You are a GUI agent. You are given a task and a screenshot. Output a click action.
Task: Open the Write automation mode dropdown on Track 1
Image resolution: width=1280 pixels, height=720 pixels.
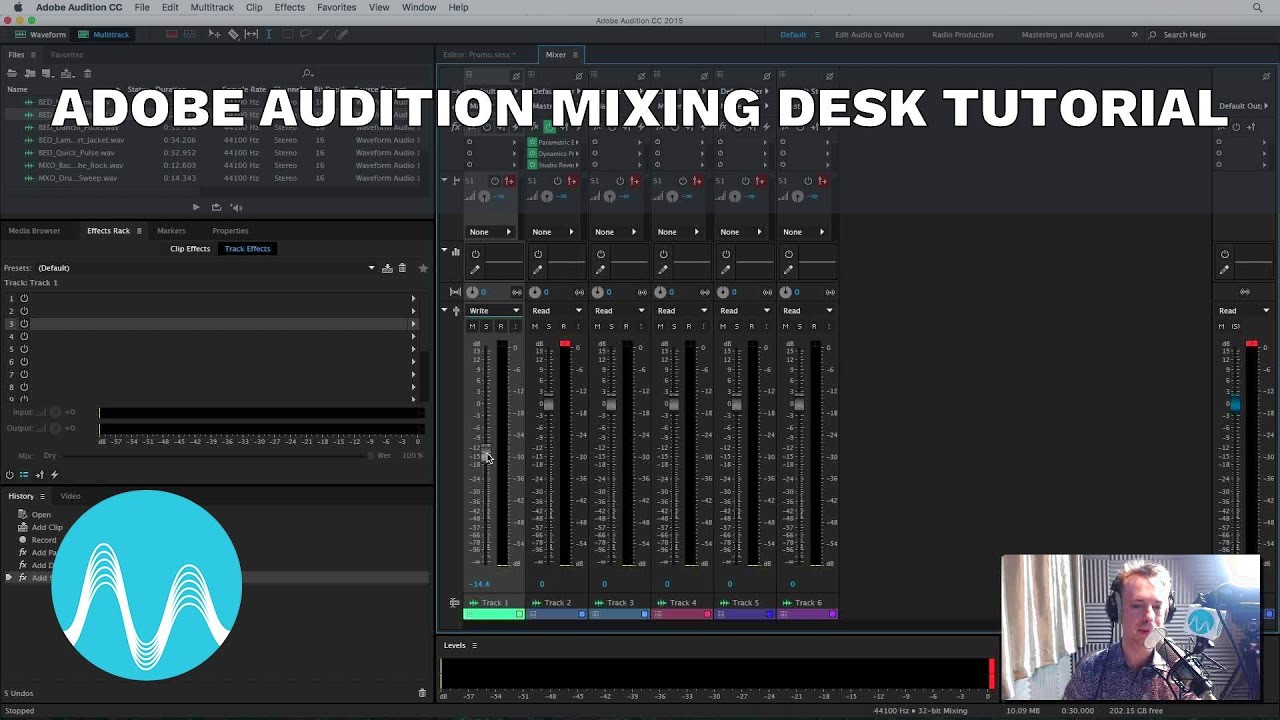click(495, 311)
